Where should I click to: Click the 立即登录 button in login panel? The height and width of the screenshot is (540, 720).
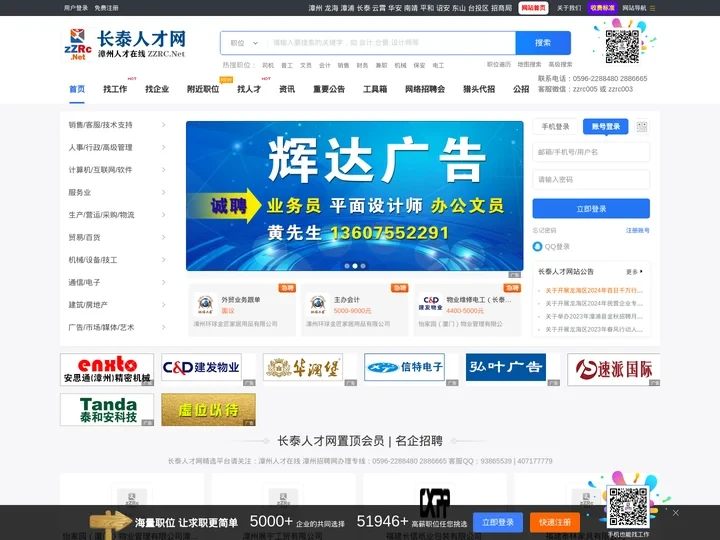coord(591,208)
